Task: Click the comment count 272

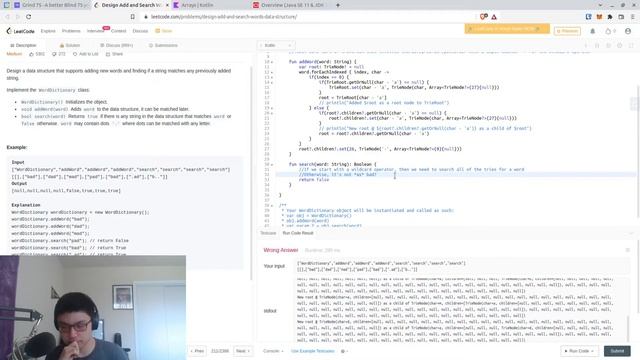Action: (59, 54)
